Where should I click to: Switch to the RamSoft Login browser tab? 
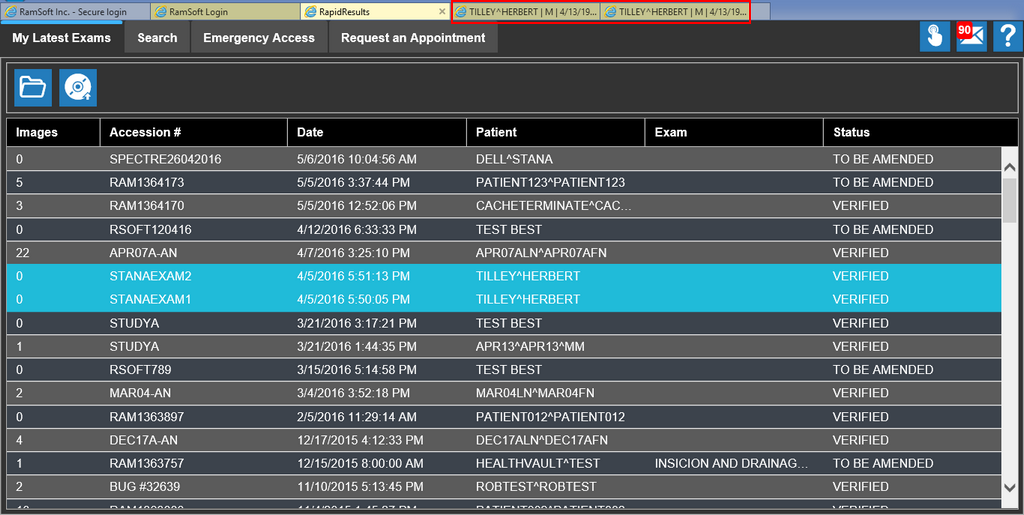[x=225, y=12]
